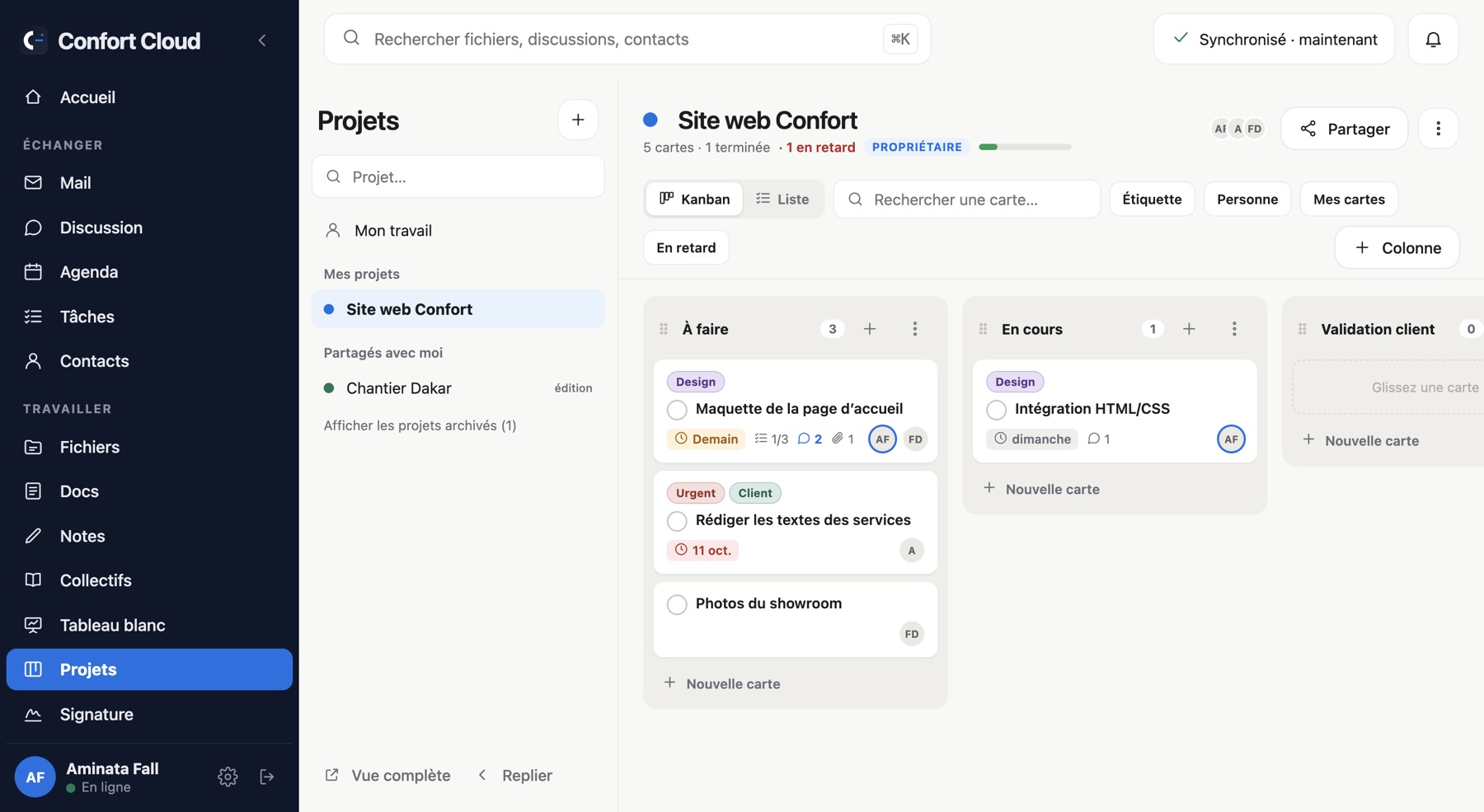
Task: Select the Chantier Dakar project
Action: pos(458,388)
